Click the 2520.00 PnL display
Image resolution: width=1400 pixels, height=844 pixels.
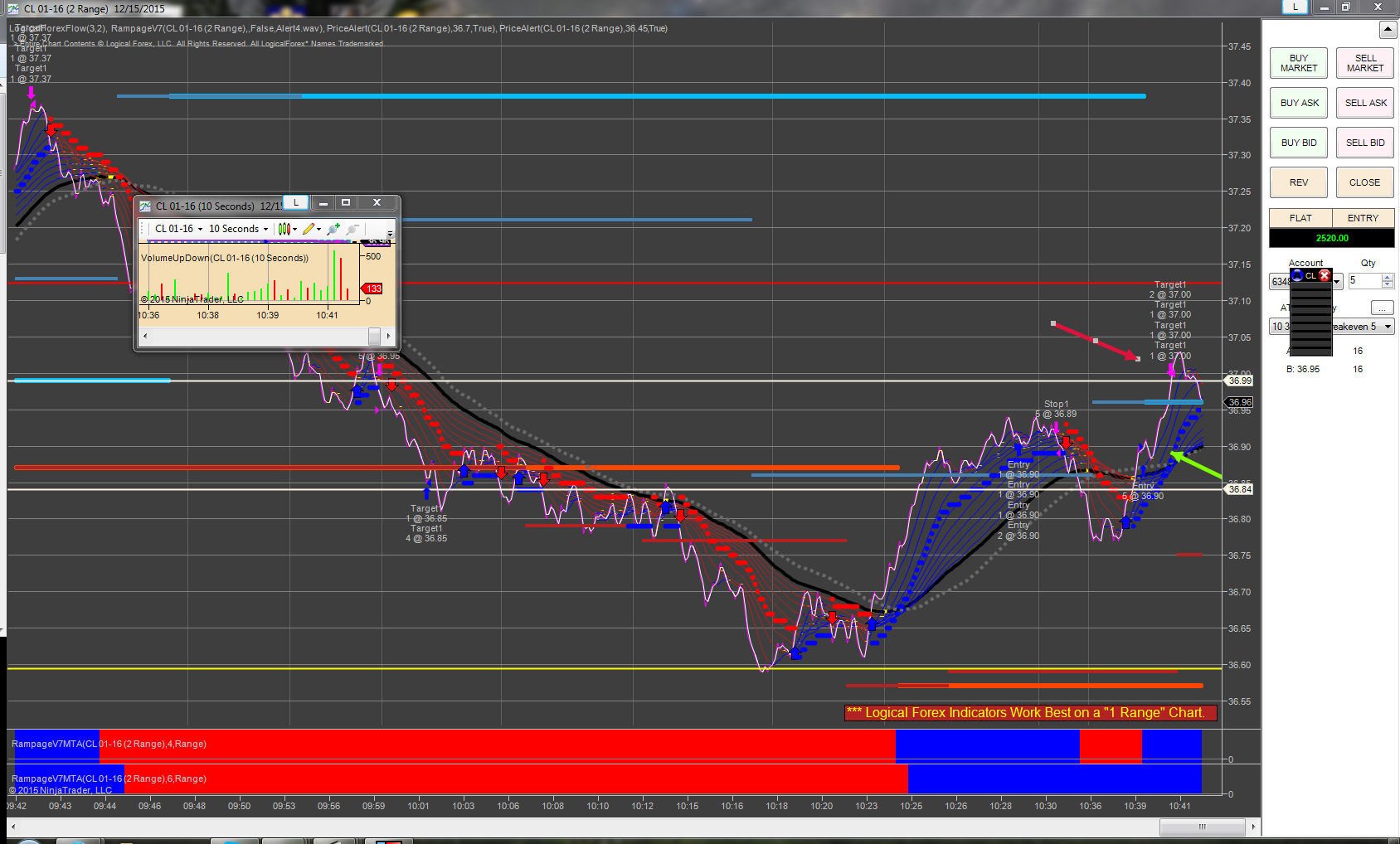click(1332, 238)
